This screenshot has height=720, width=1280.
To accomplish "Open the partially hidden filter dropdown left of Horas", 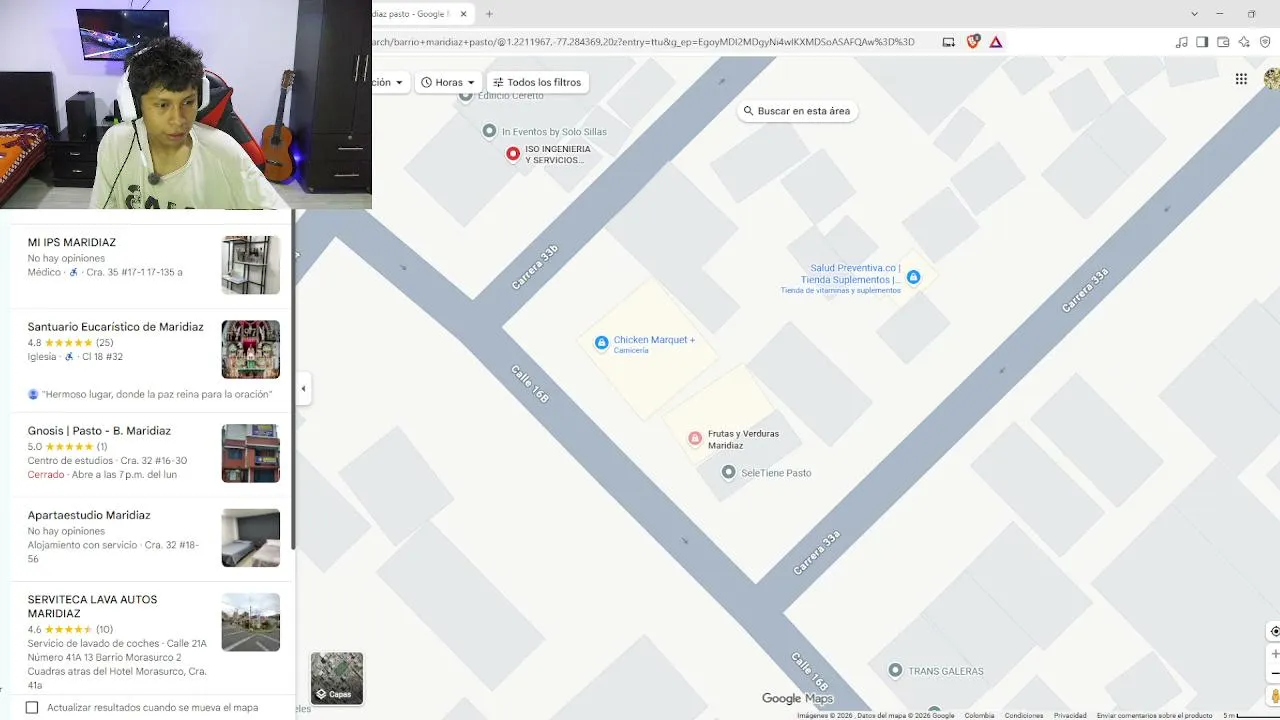I will click(389, 82).
